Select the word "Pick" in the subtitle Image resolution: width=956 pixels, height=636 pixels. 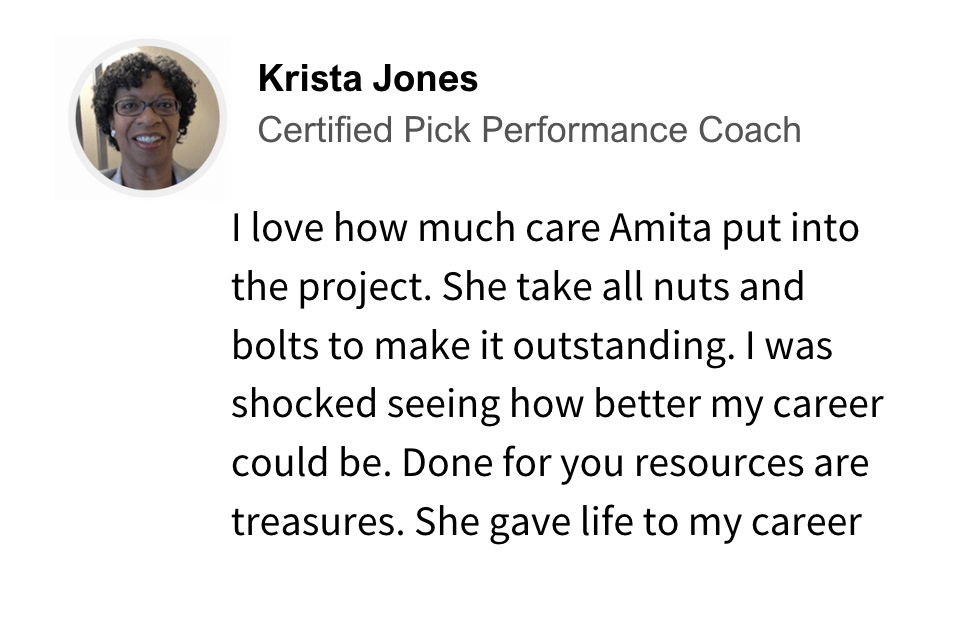pos(437,129)
